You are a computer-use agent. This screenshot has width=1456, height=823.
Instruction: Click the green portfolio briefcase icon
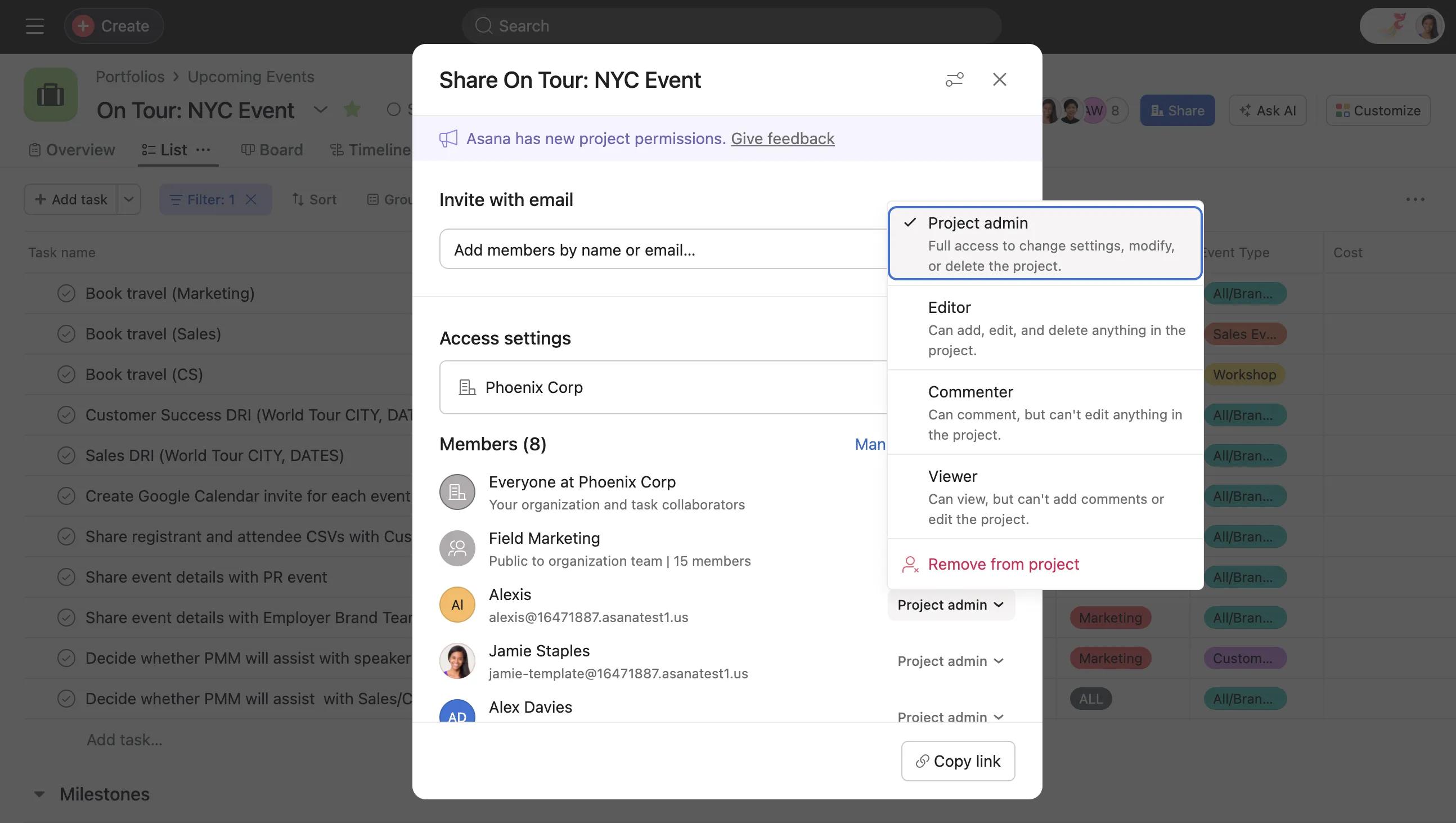(x=50, y=94)
